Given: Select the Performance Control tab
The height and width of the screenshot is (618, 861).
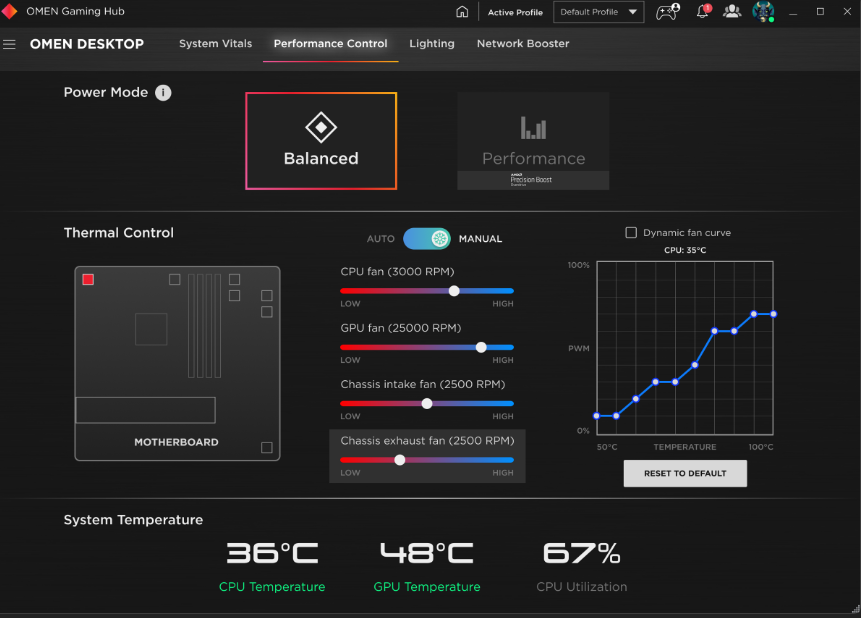Looking at the screenshot, I should pos(331,43).
